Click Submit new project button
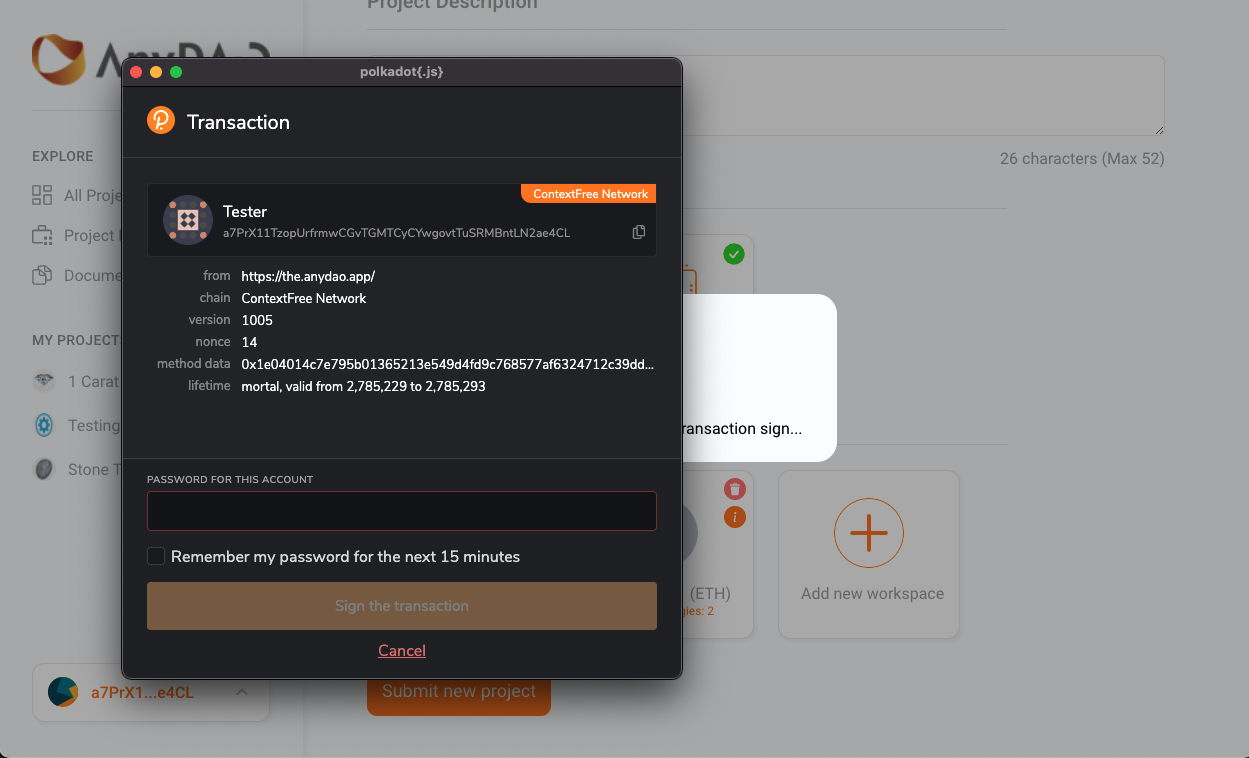Screen dimensions: 1249x758 tap(459, 691)
